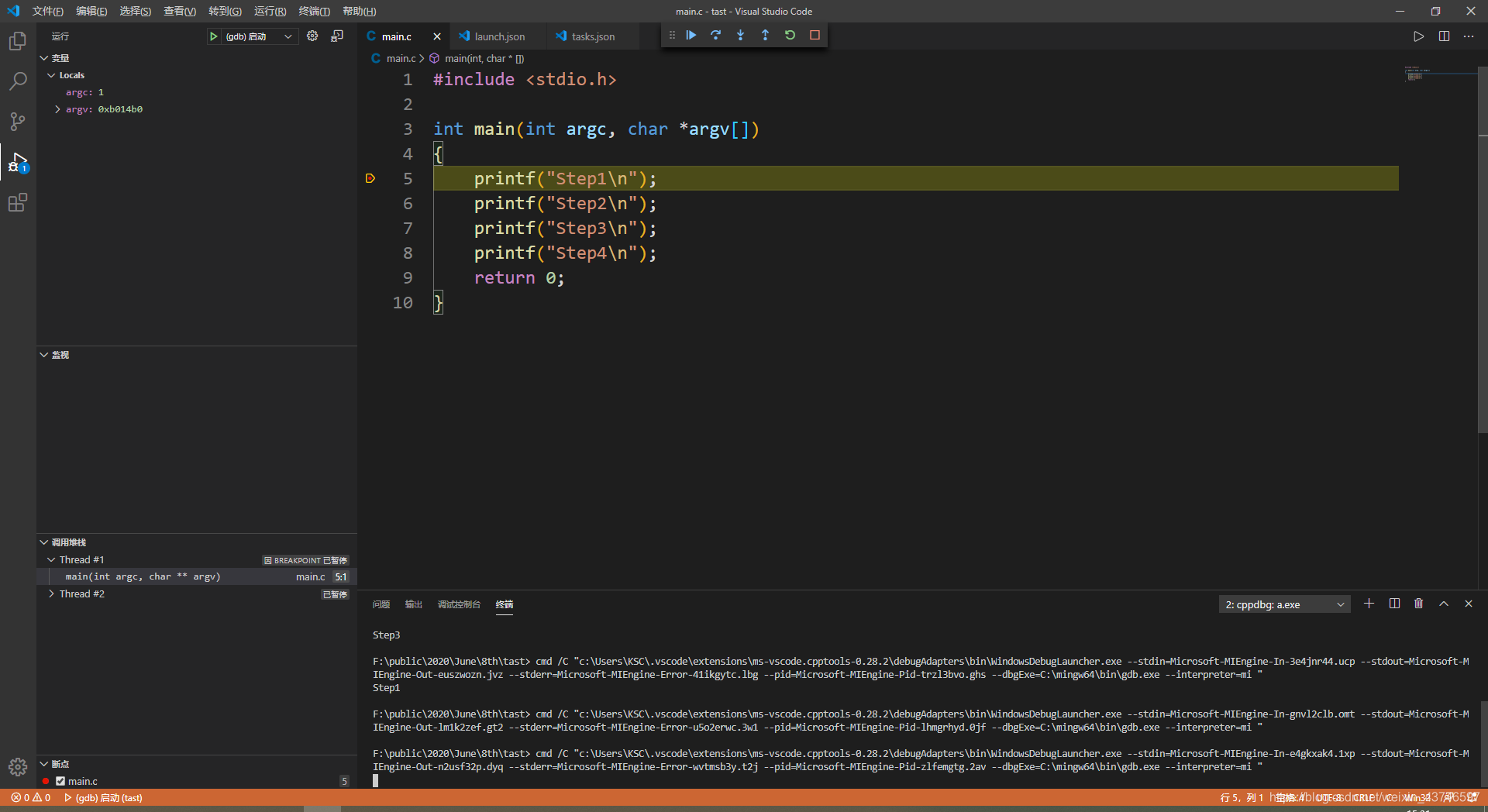The image size is (1488, 812).
Task: Open the Extensions view
Action: coord(18,202)
